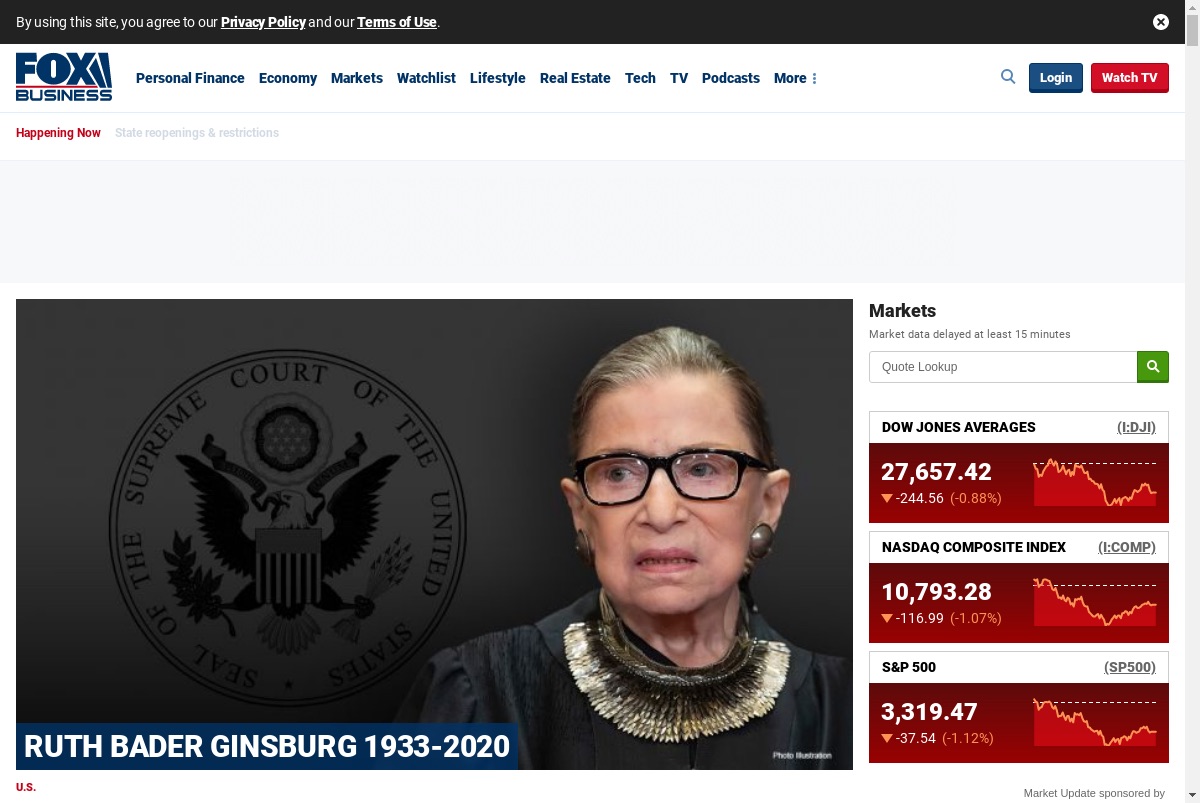Expand the More navigation menu

click(x=795, y=78)
